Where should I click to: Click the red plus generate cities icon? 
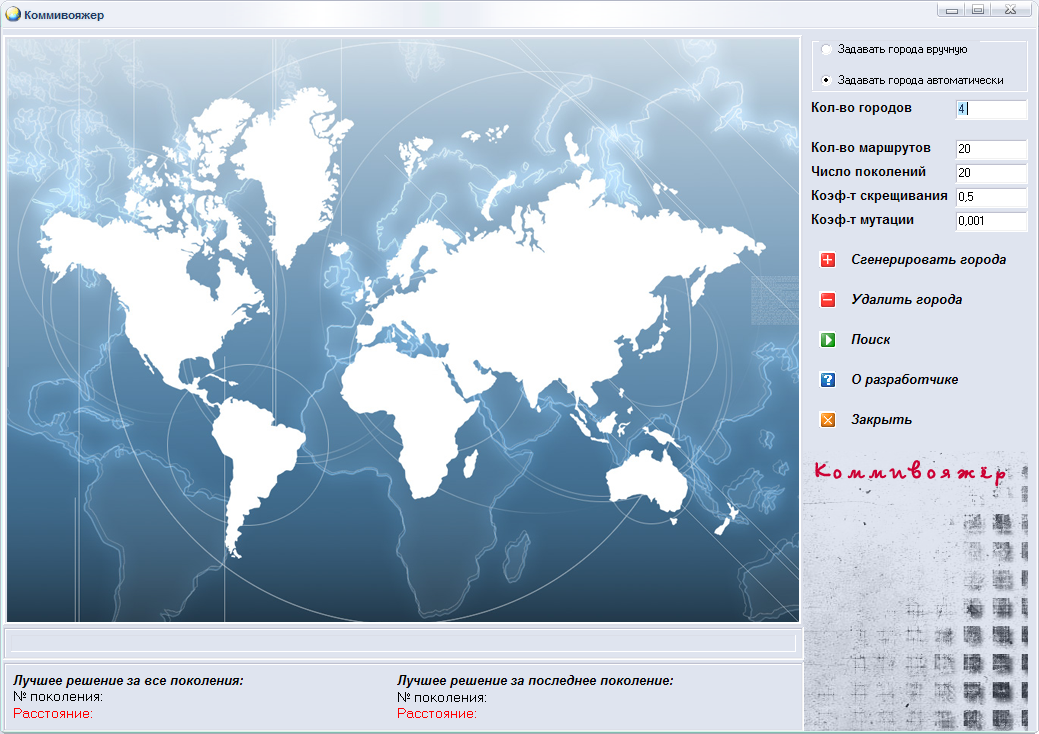tap(828, 260)
